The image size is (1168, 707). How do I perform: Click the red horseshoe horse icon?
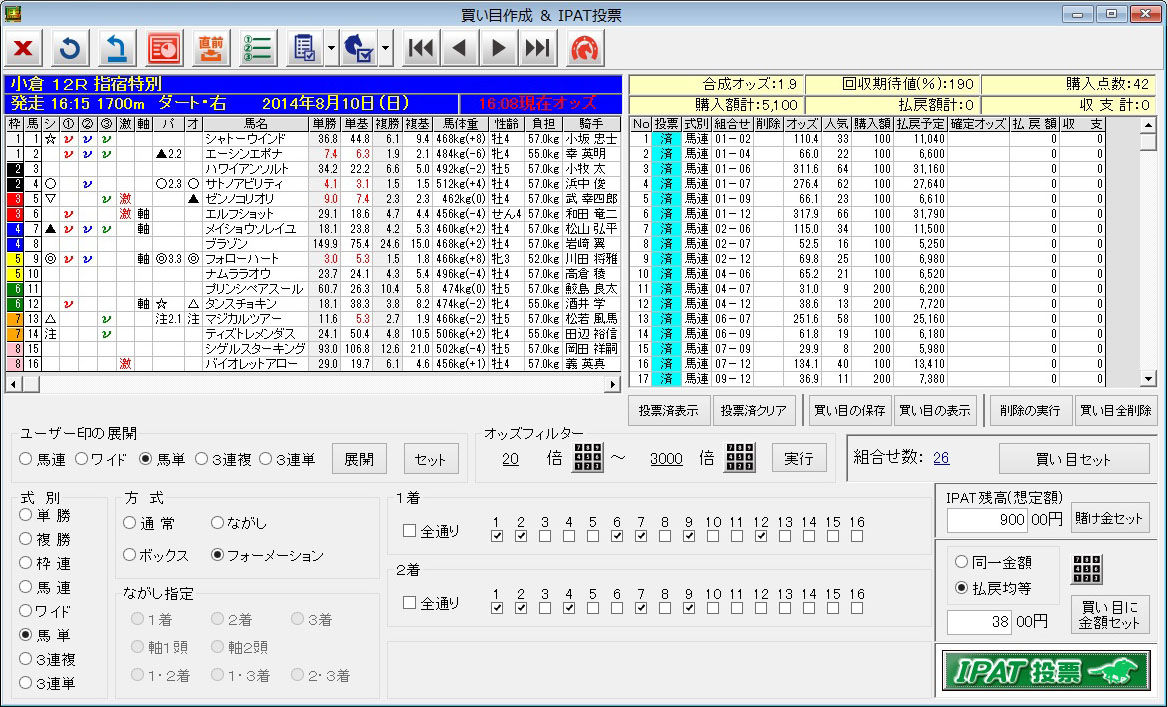pyautogui.click(x=585, y=49)
